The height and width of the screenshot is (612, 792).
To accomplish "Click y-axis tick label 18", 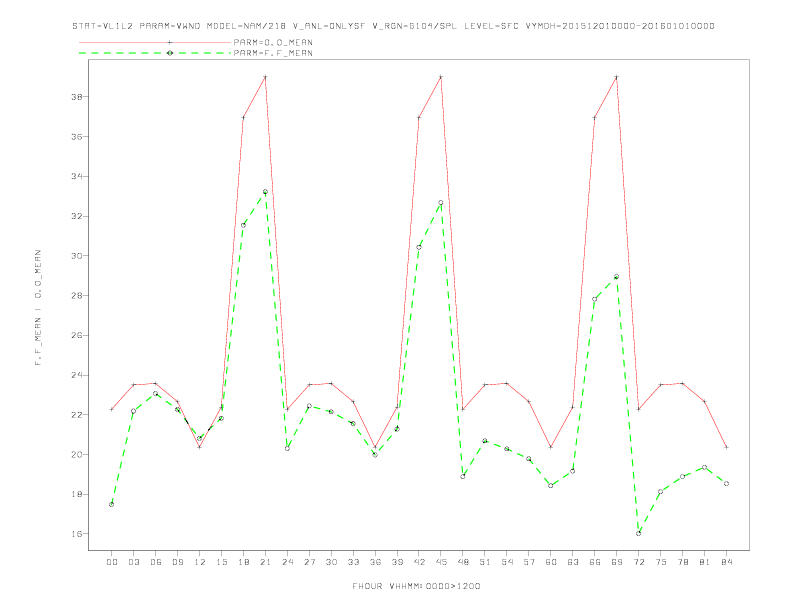I will pyautogui.click(x=77, y=494).
